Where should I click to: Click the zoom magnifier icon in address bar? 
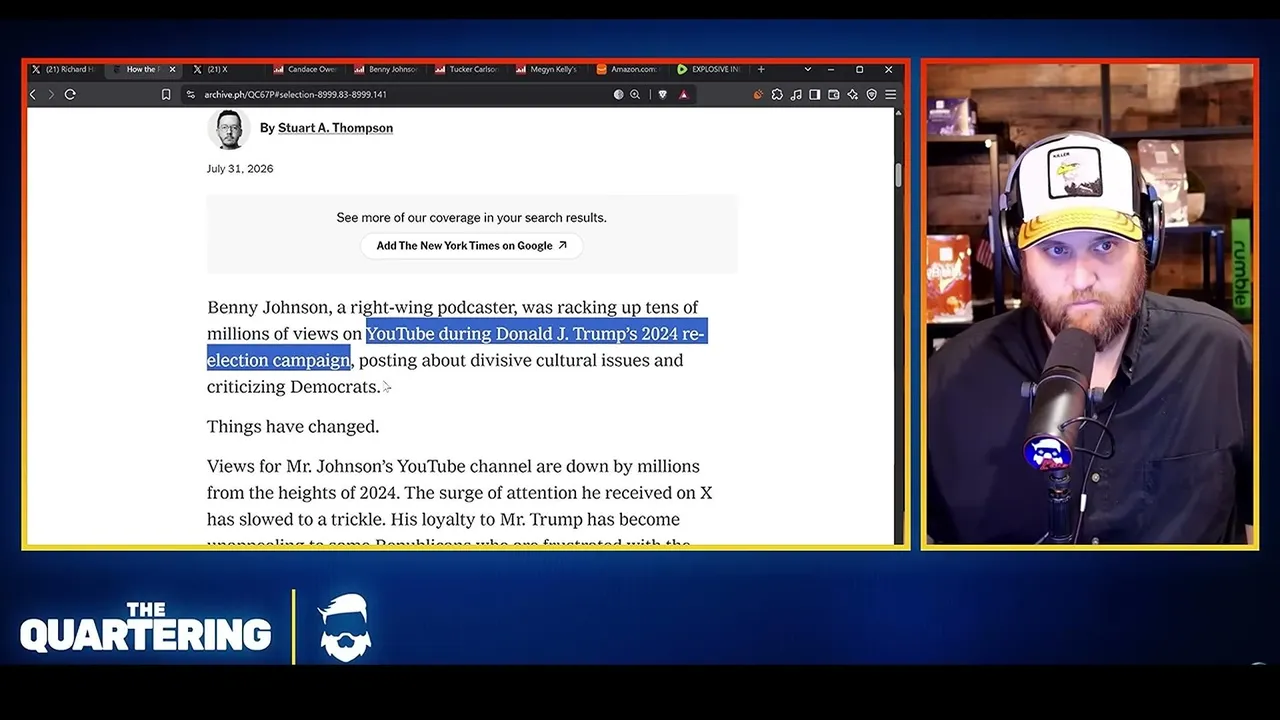coord(635,94)
